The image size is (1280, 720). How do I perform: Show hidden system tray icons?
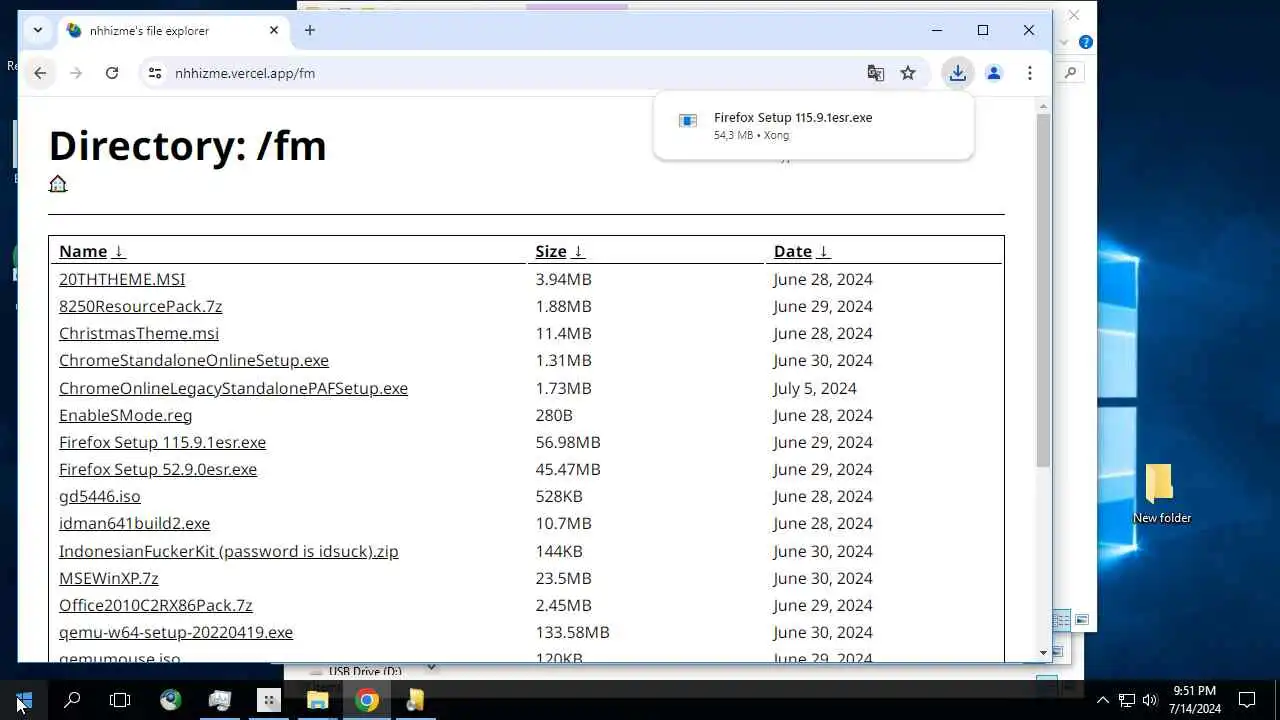(x=1102, y=700)
